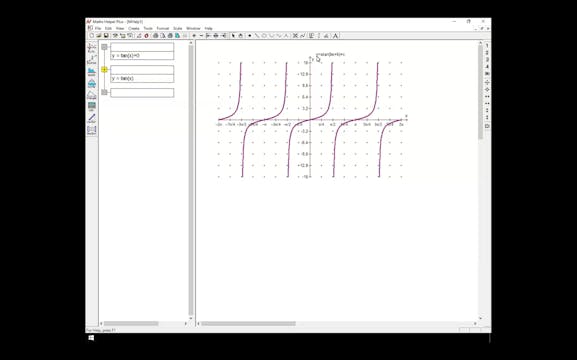Click the graph area scroll-right arrow
This screenshot has height=360, width=577.
pos(475,324)
